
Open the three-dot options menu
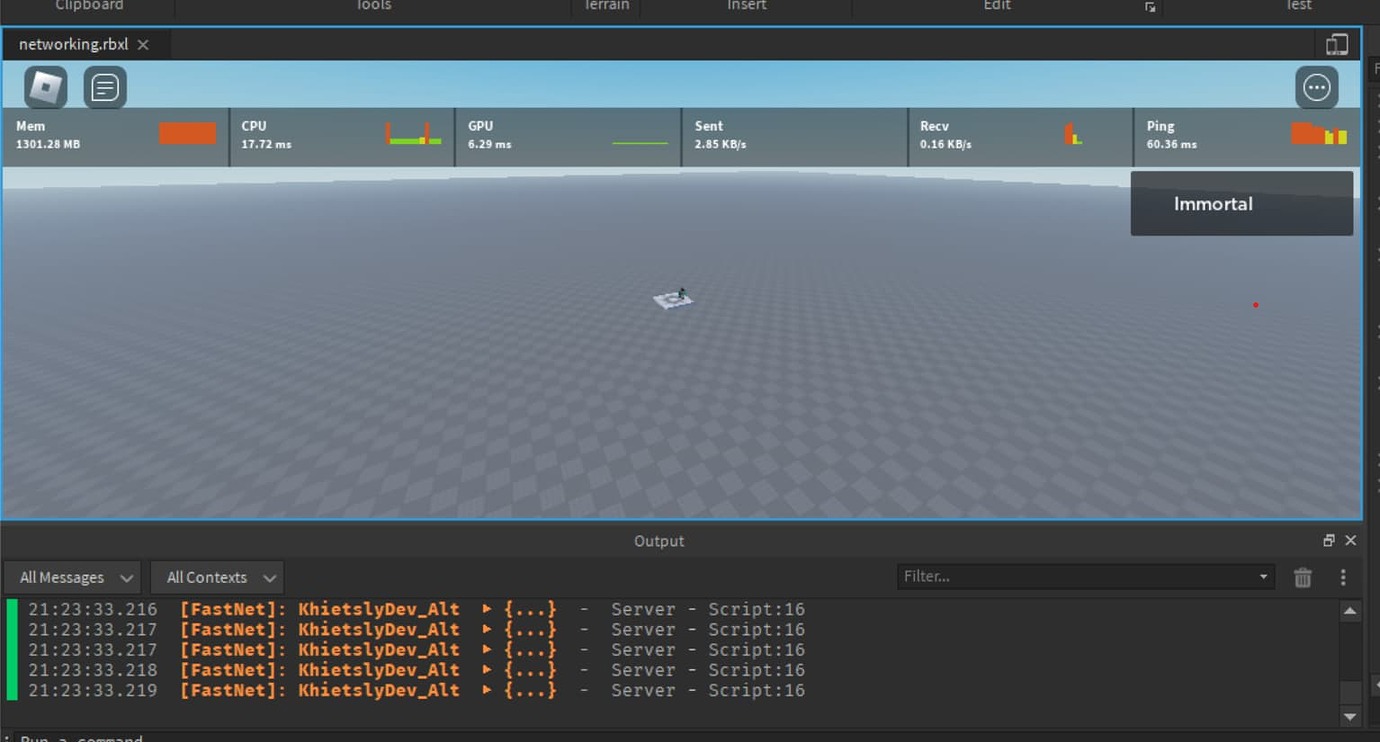pyautogui.click(x=1317, y=88)
